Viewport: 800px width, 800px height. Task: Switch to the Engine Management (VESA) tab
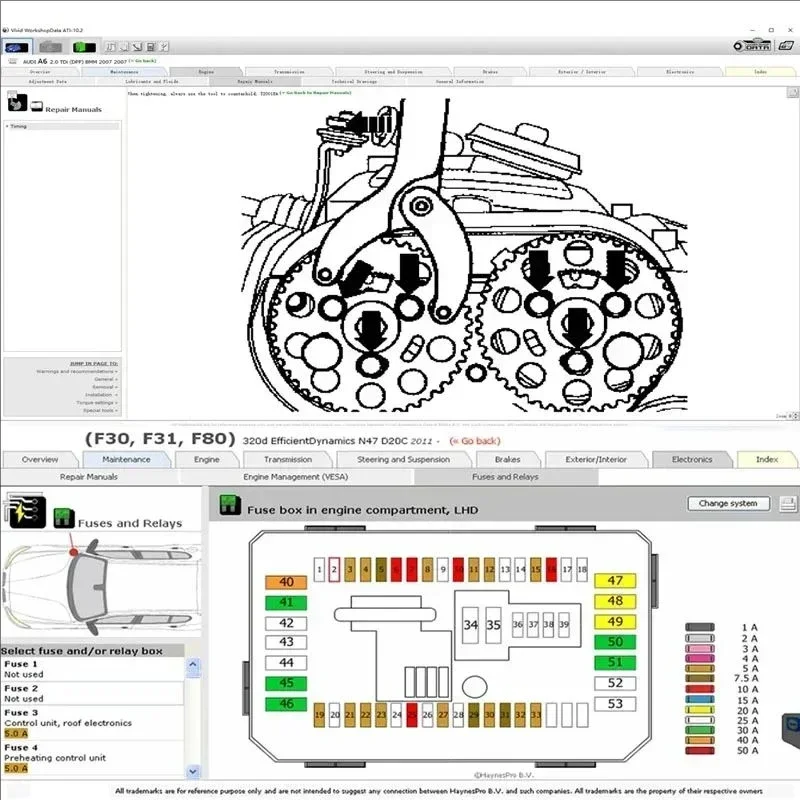click(294, 477)
